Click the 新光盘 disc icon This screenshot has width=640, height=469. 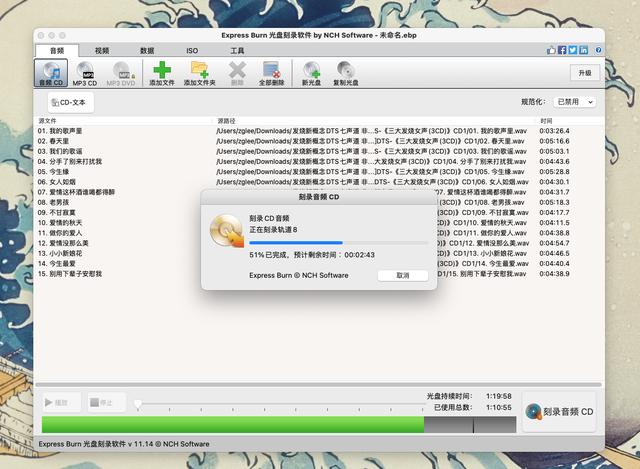[311, 70]
